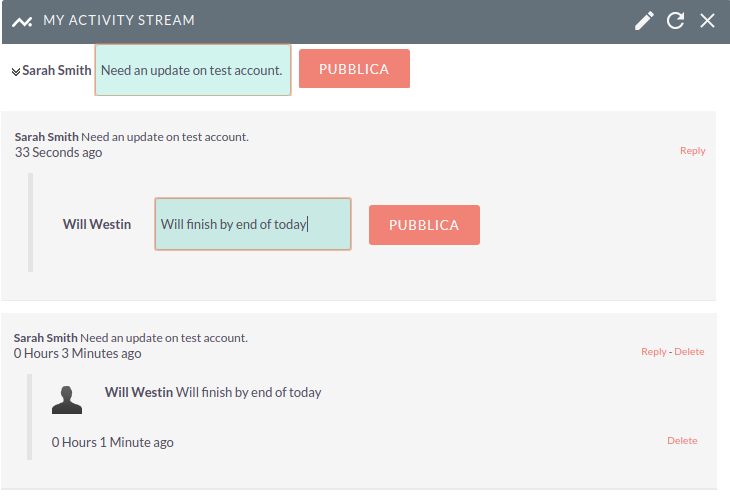Open Sarah Smith's name on 33 Seconds post
The image size is (730, 500).
(x=46, y=137)
